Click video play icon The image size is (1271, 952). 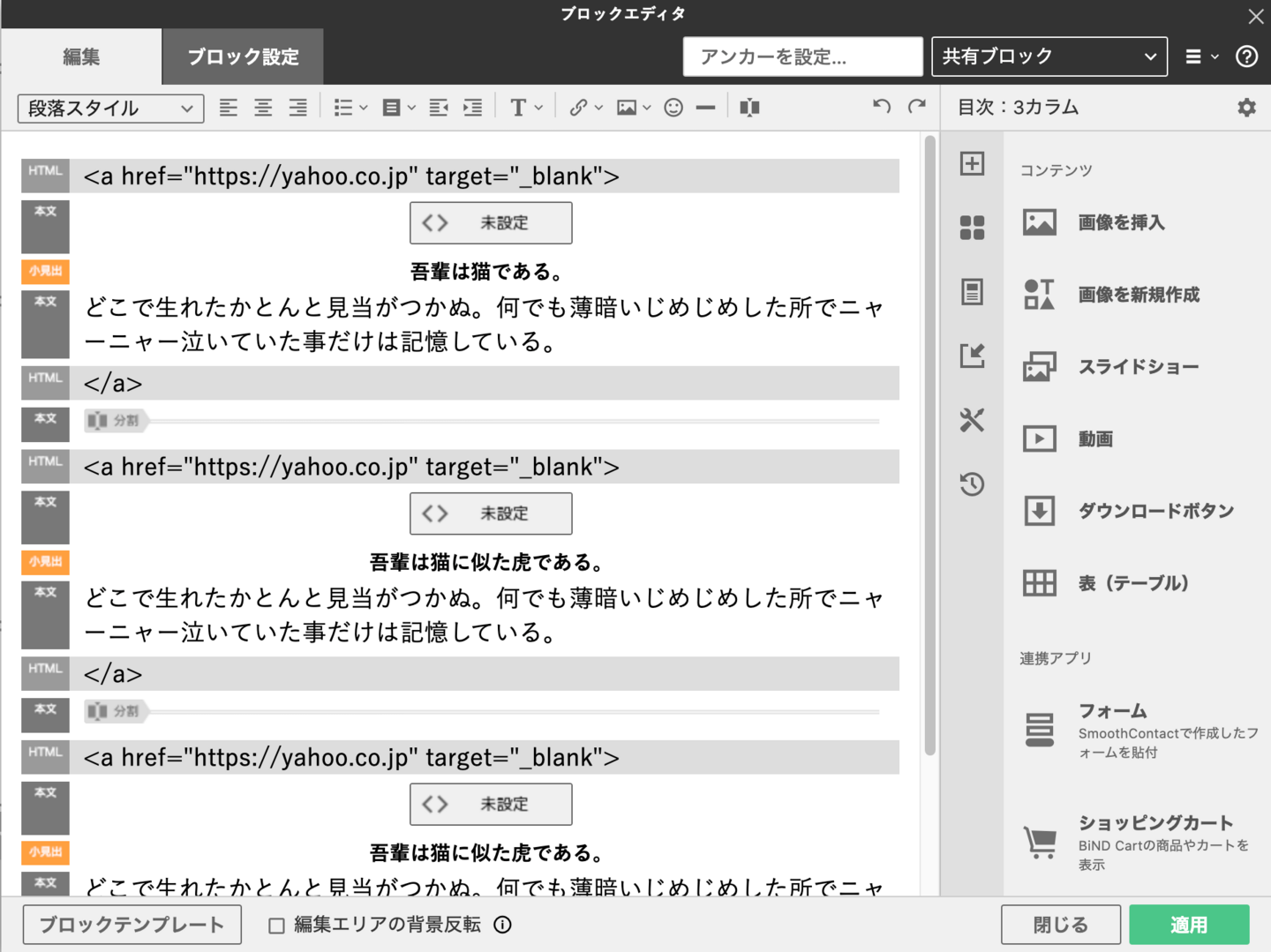pyautogui.click(x=1039, y=439)
